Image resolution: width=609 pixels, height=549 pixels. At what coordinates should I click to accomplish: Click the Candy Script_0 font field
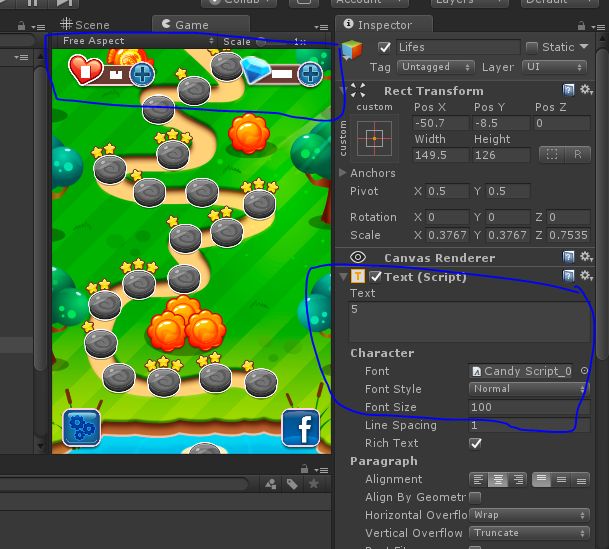520,371
